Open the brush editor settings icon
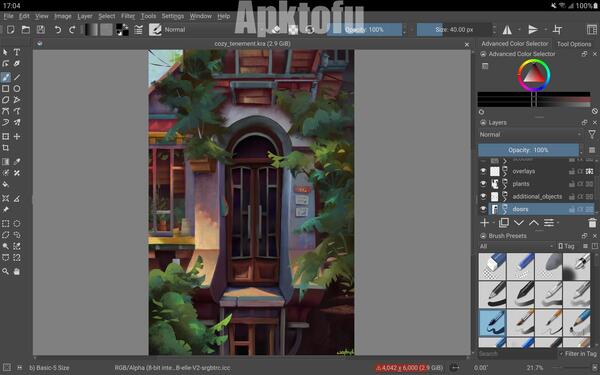Screen dimensions: 600x375 coord(139,29)
